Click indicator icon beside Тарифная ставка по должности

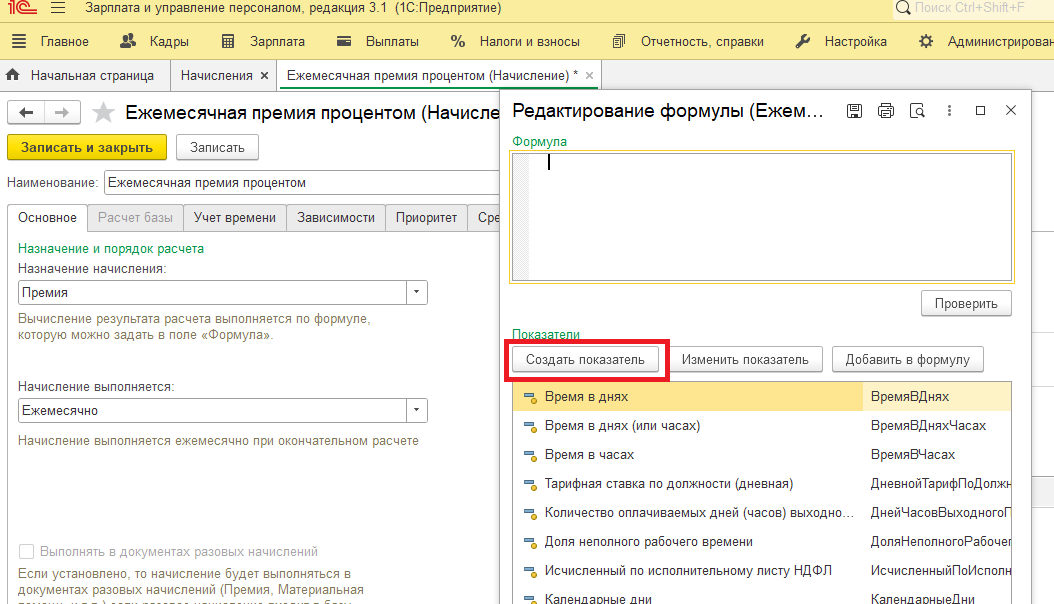[530, 484]
